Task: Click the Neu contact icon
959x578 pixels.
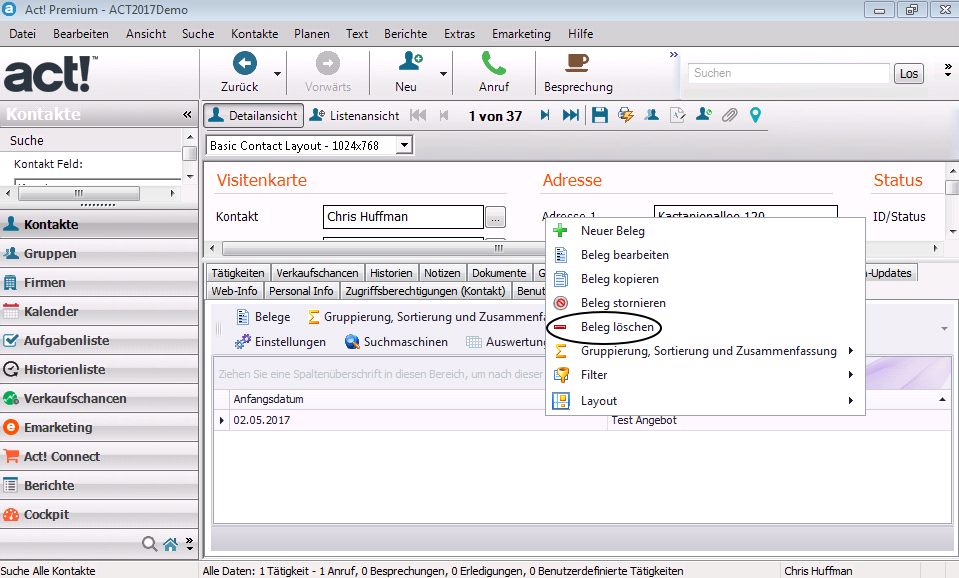Action: point(410,62)
